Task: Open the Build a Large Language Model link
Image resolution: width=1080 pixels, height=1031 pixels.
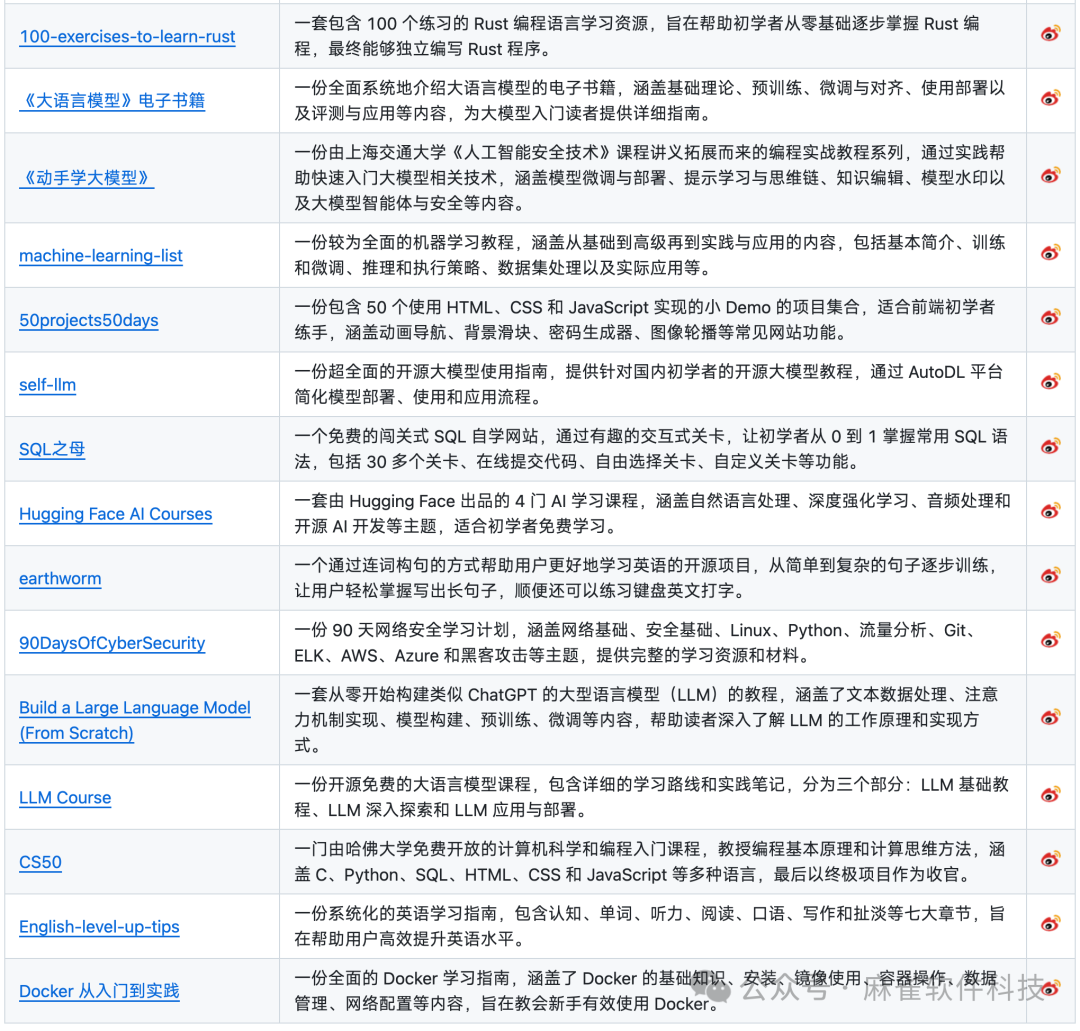Action: [135, 707]
